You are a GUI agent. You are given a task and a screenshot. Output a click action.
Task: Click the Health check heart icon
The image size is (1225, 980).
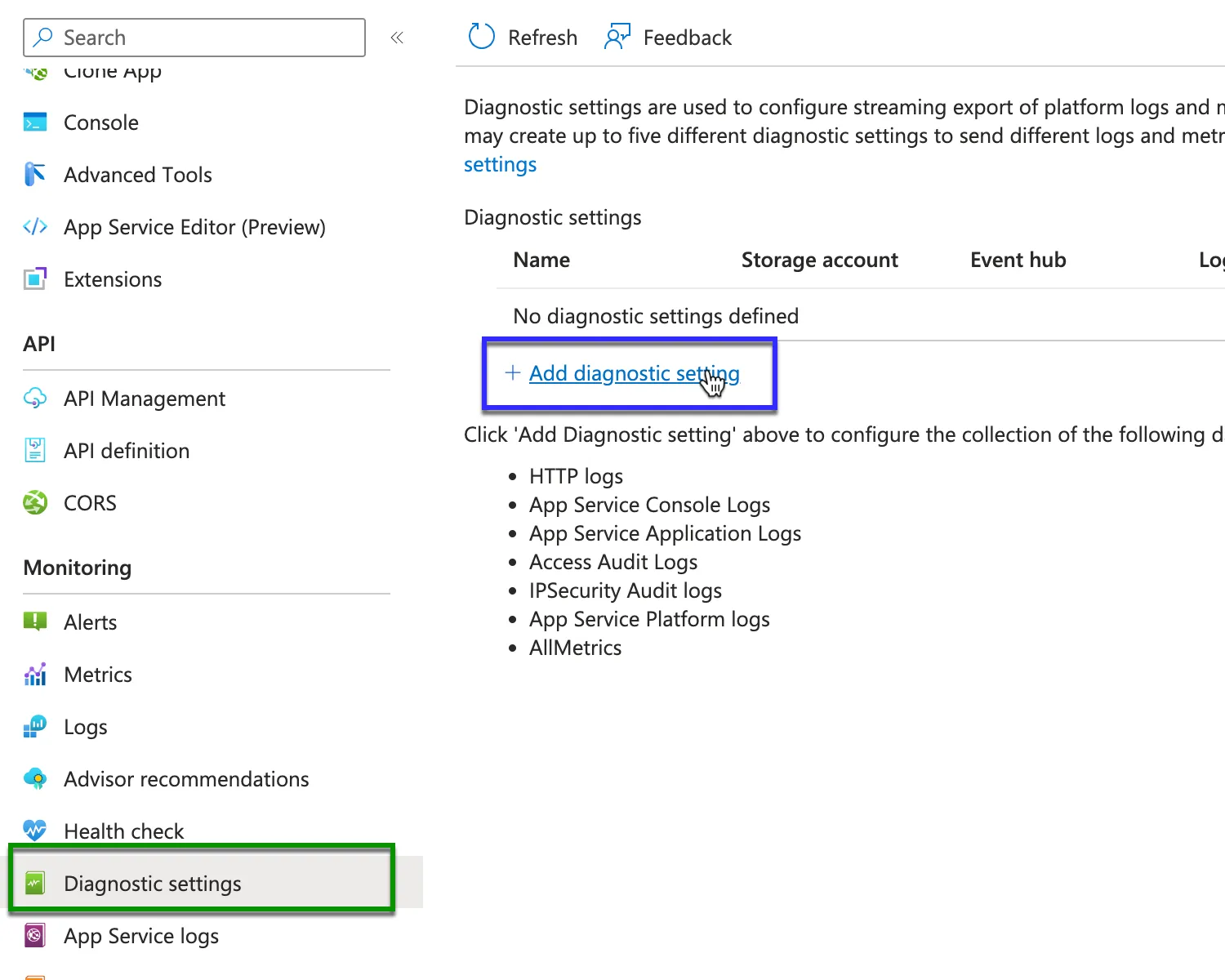click(x=35, y=831)
